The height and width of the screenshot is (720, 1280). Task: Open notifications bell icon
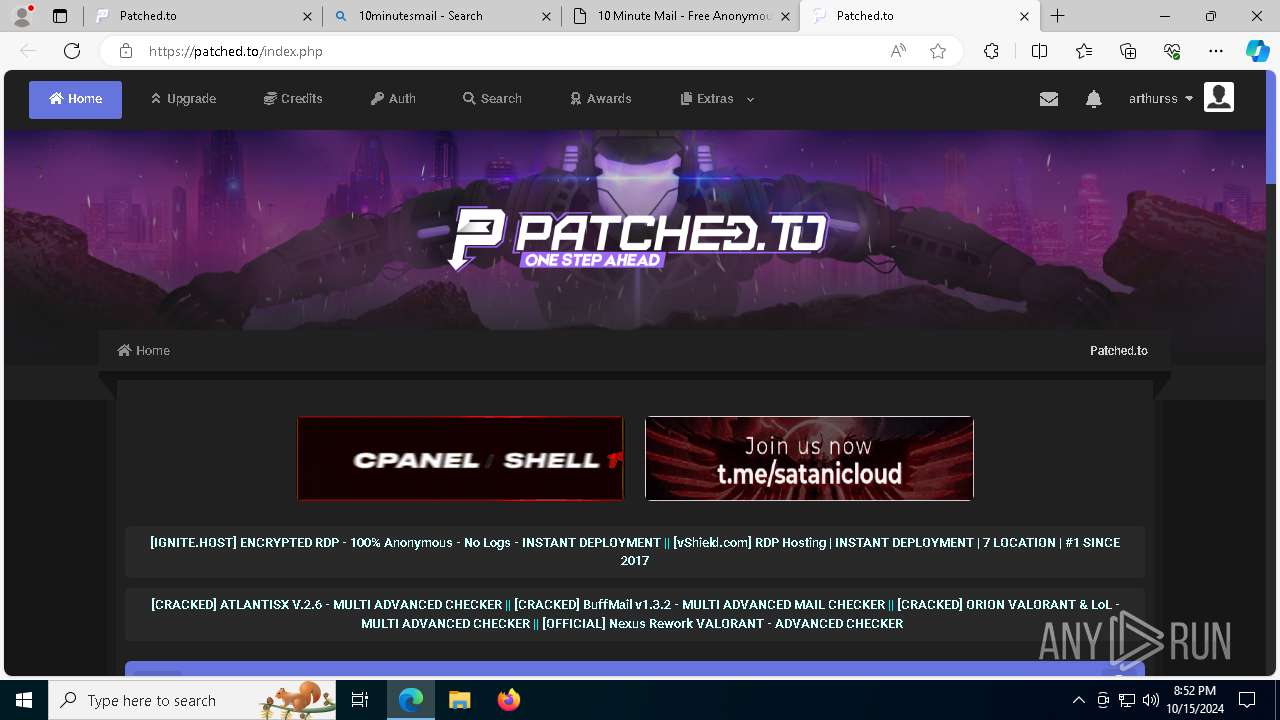1094,99
